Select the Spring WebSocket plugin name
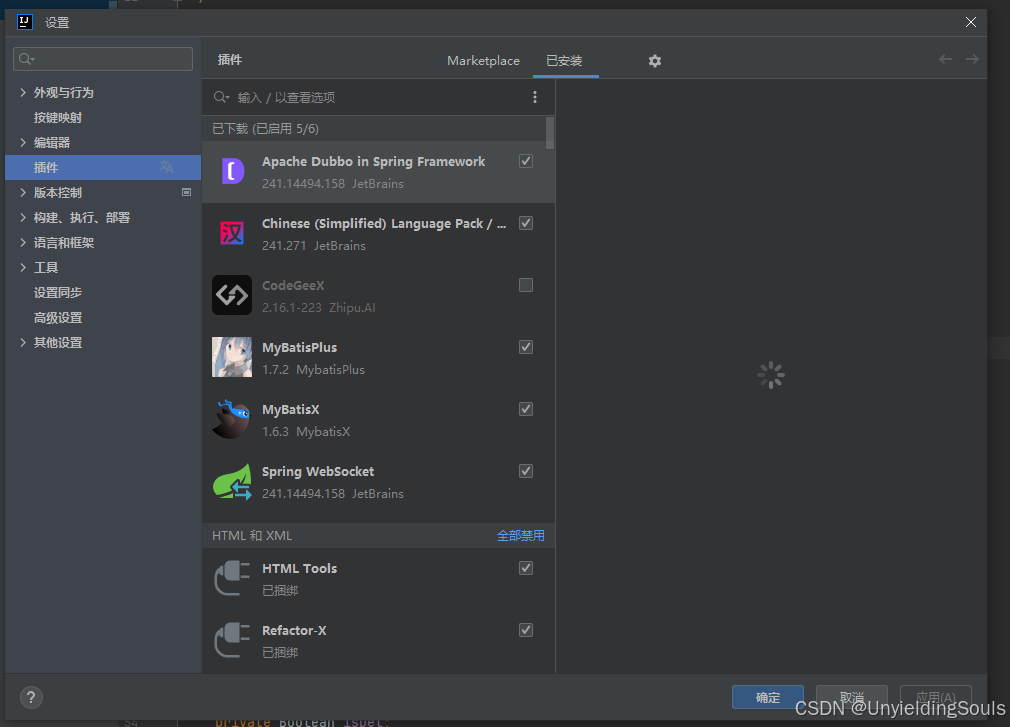 [318, 471]
